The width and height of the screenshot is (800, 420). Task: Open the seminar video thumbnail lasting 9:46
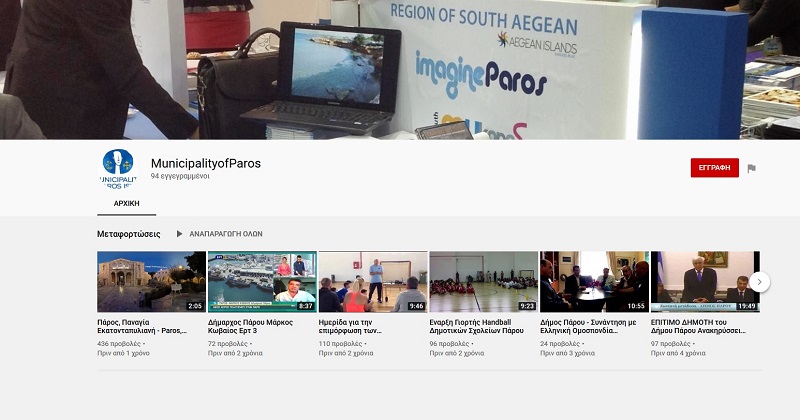[x=373, y=282]
